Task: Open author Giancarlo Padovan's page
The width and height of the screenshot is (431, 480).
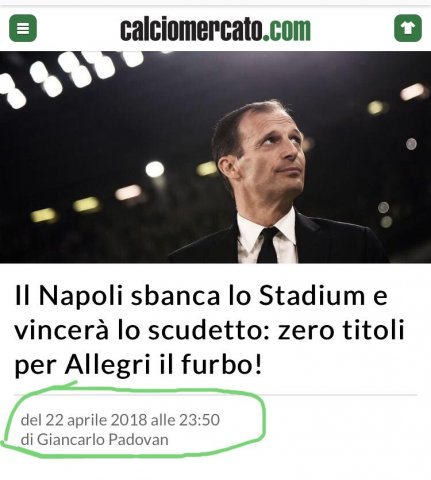Action: click(x=102, y=440)
